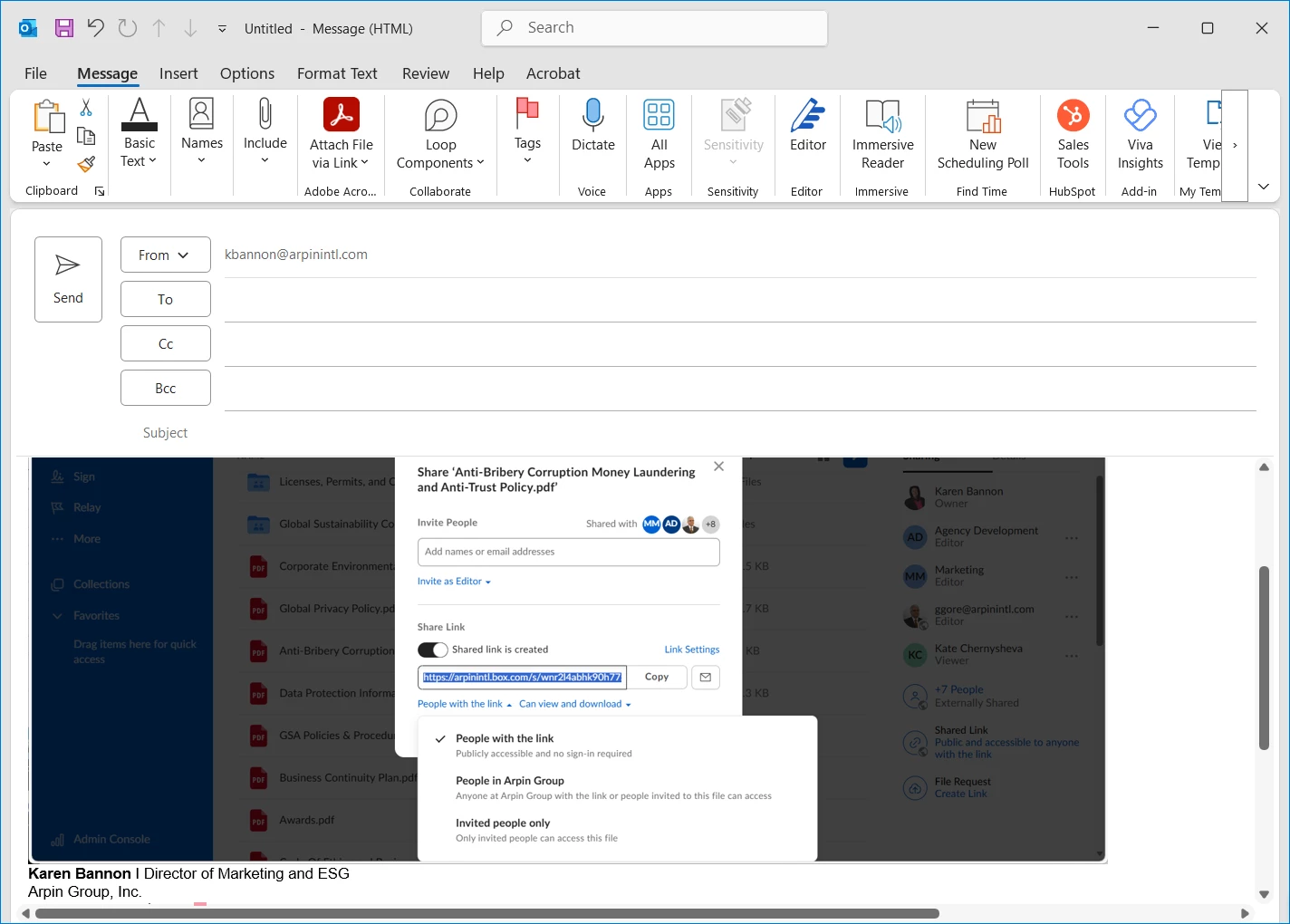This screenshot has height=924, width=1290.
Task: Launch the Editor tool
Action: pos(807,127)
